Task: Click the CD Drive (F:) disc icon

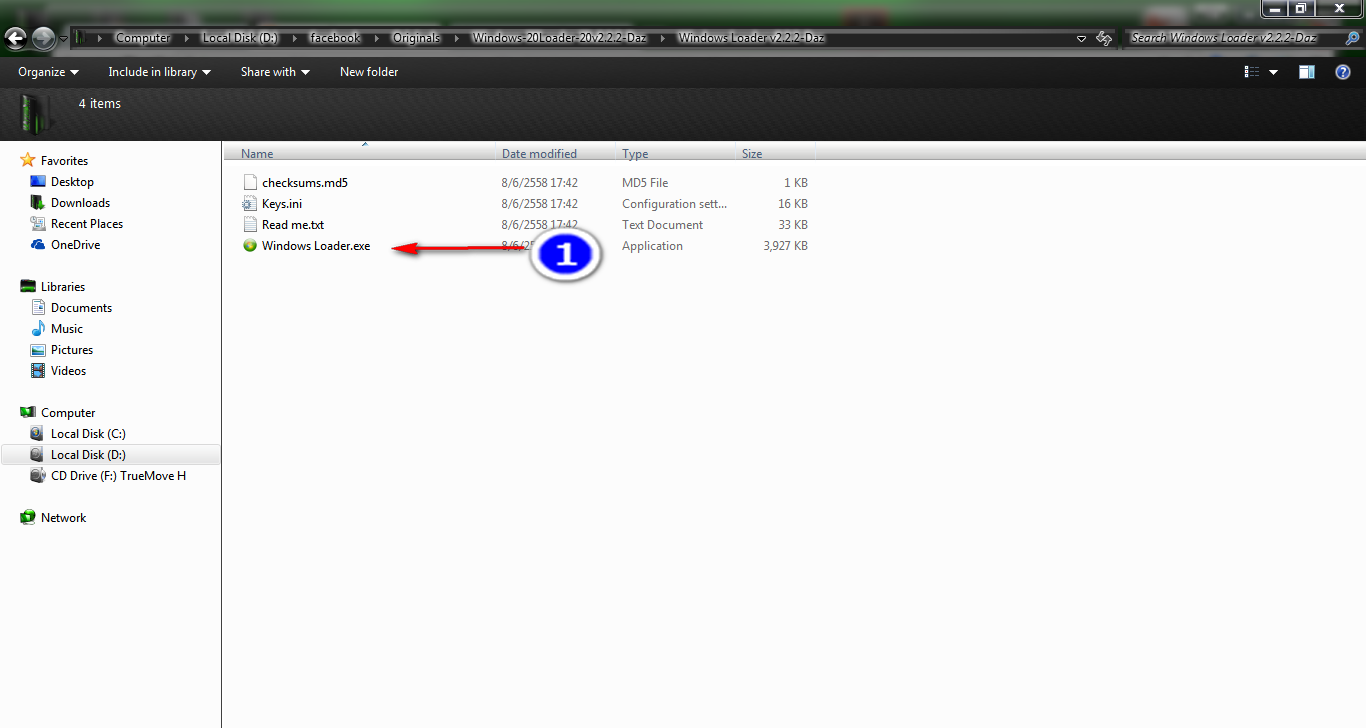Action: point(38,476)
